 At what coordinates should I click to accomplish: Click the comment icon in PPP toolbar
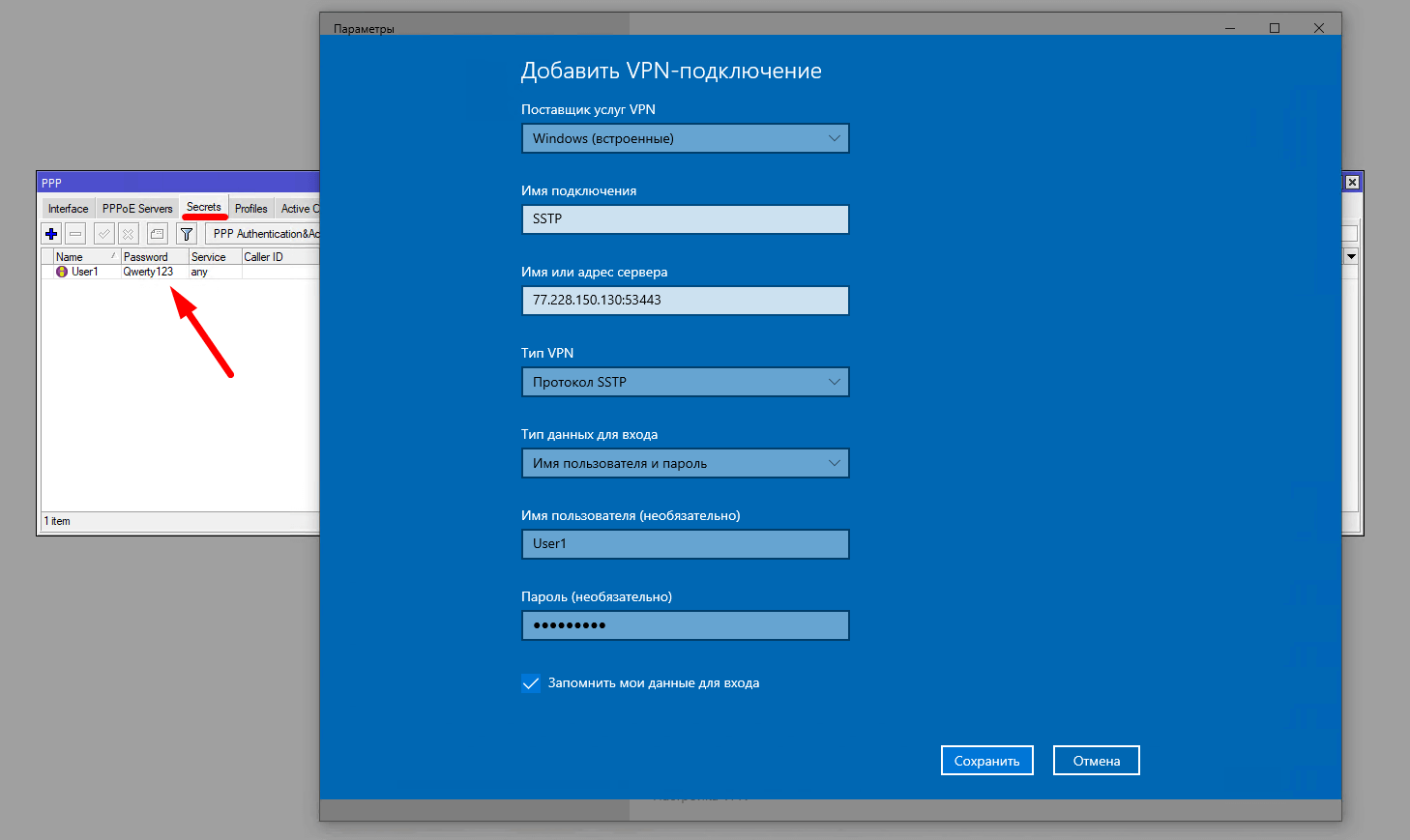[x=158, y=234]
